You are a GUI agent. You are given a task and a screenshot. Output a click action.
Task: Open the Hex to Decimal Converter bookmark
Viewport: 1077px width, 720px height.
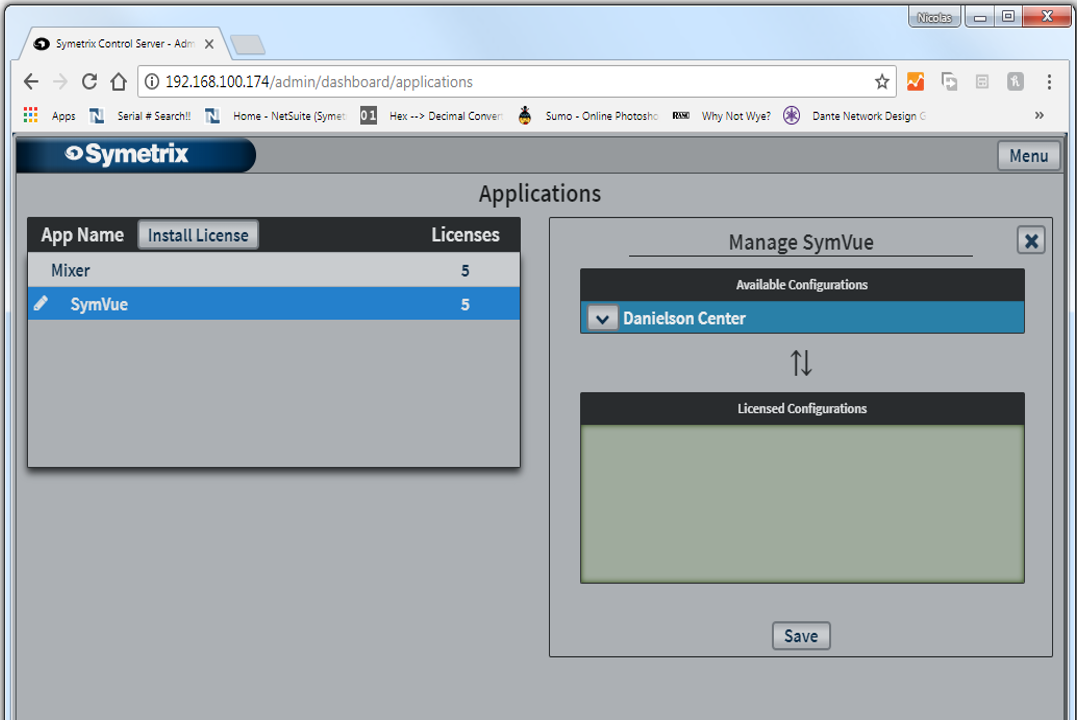tap(432, 115)
